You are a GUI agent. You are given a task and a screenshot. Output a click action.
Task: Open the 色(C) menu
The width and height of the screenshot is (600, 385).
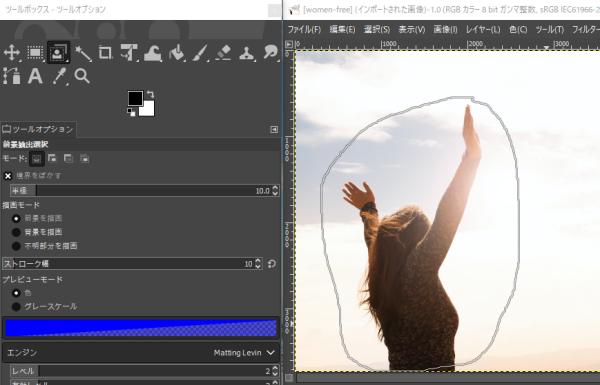click(518, 29)
